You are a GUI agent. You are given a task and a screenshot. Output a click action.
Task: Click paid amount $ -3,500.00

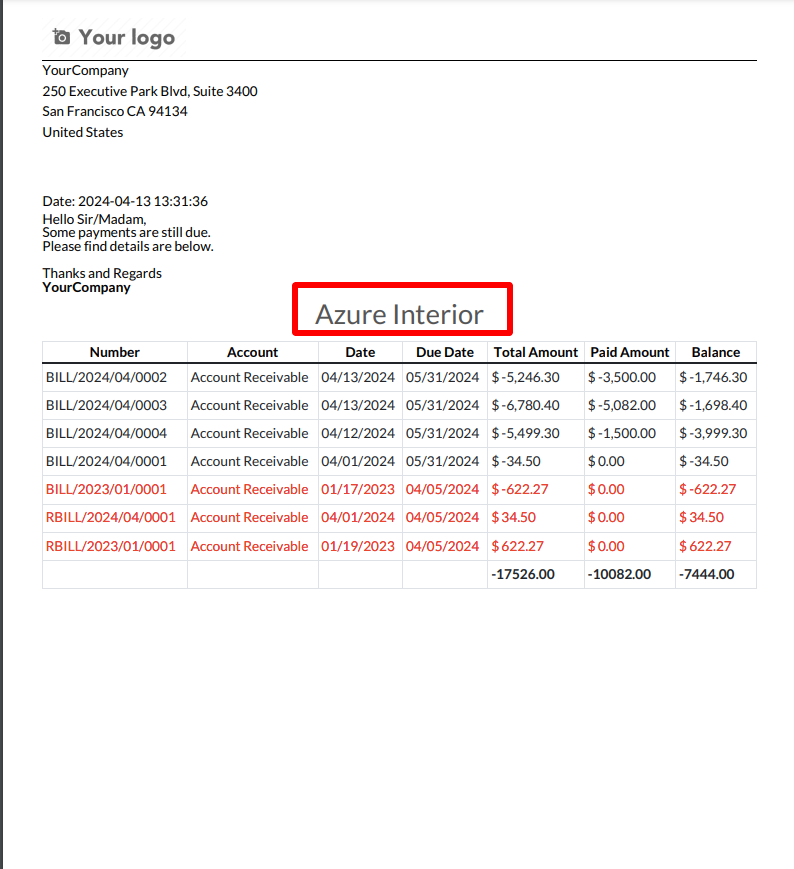click(622, 377)
